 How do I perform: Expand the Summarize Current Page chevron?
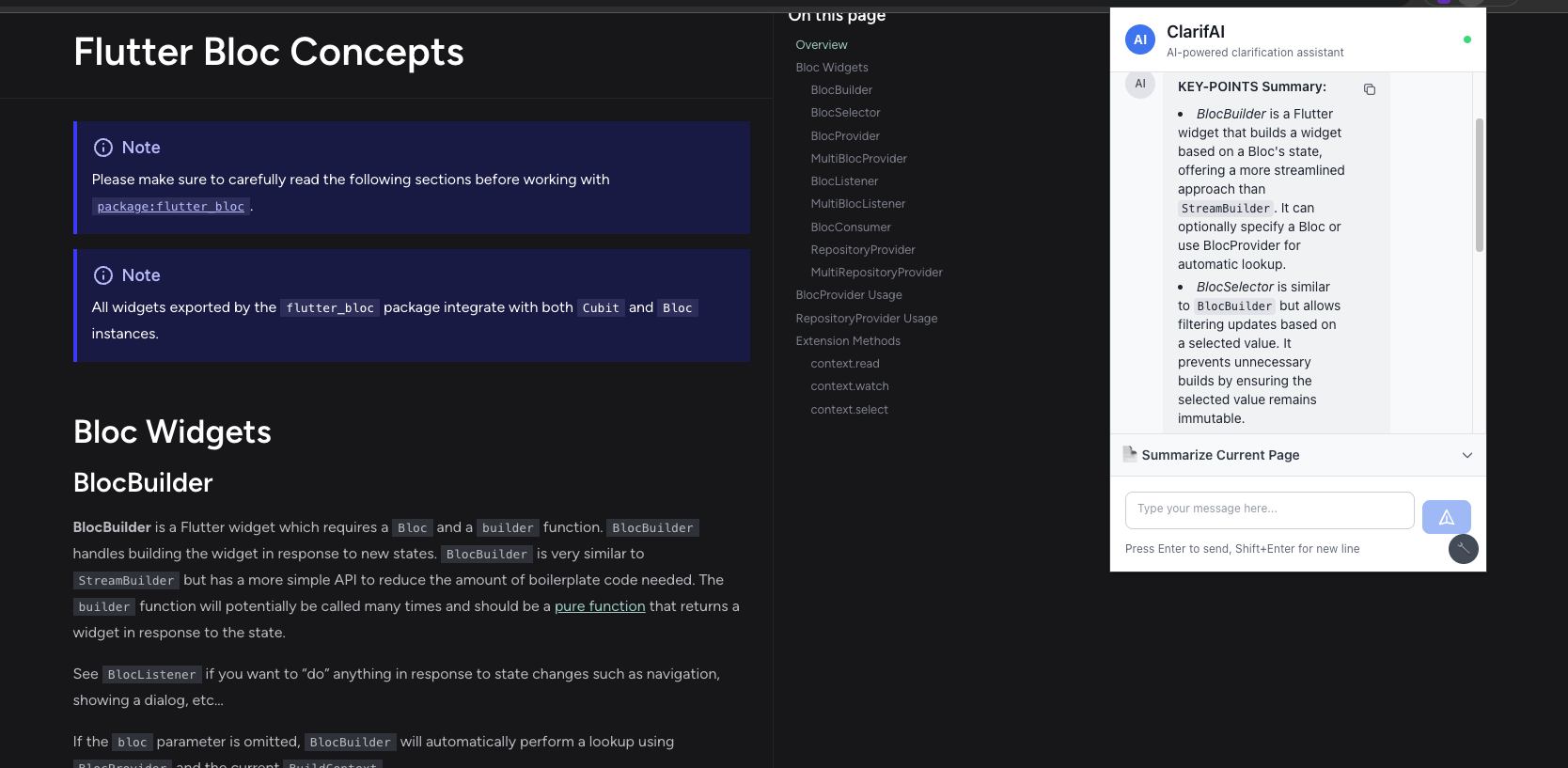(1467, 455)
